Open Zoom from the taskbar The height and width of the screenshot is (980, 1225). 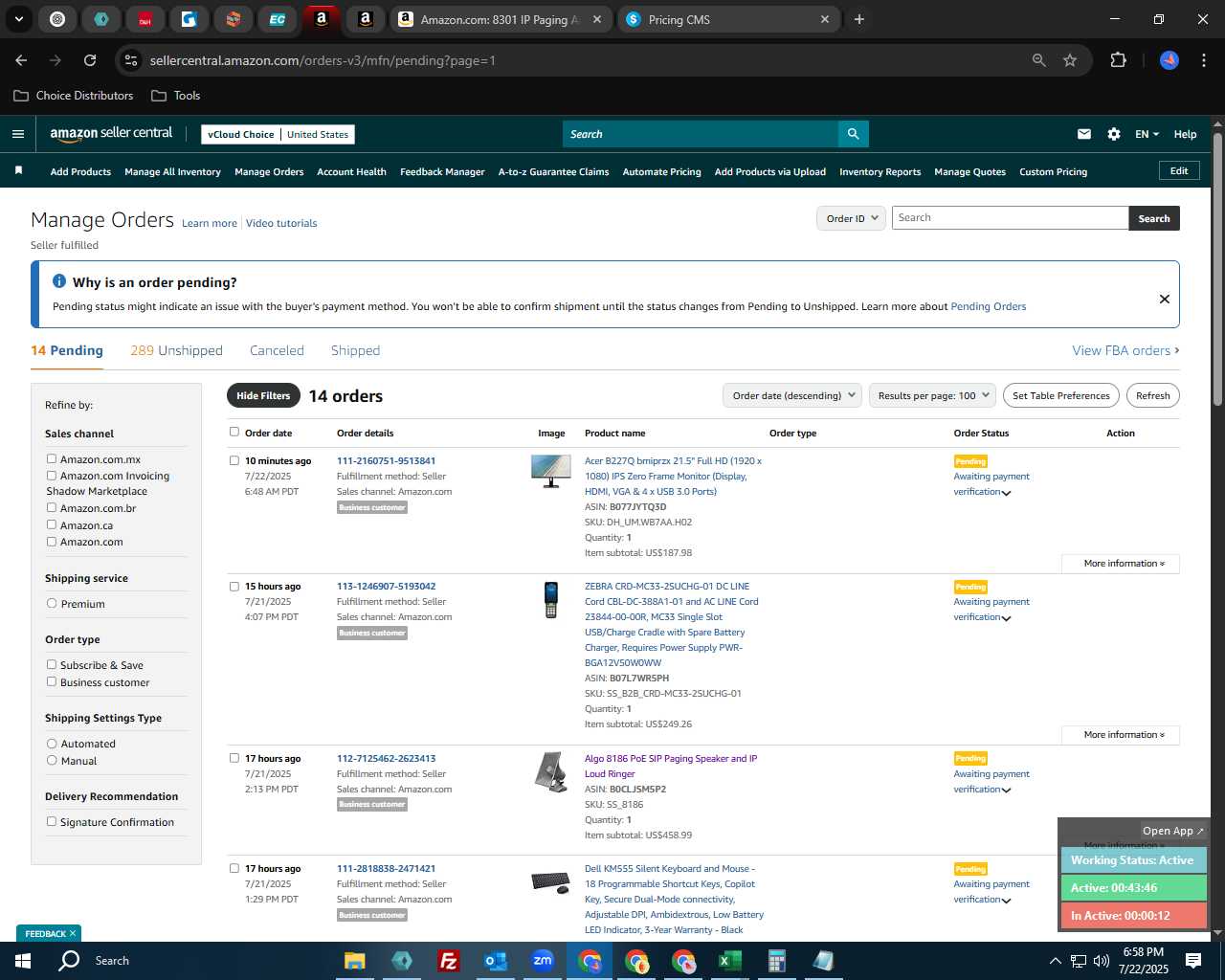[543, 960]
